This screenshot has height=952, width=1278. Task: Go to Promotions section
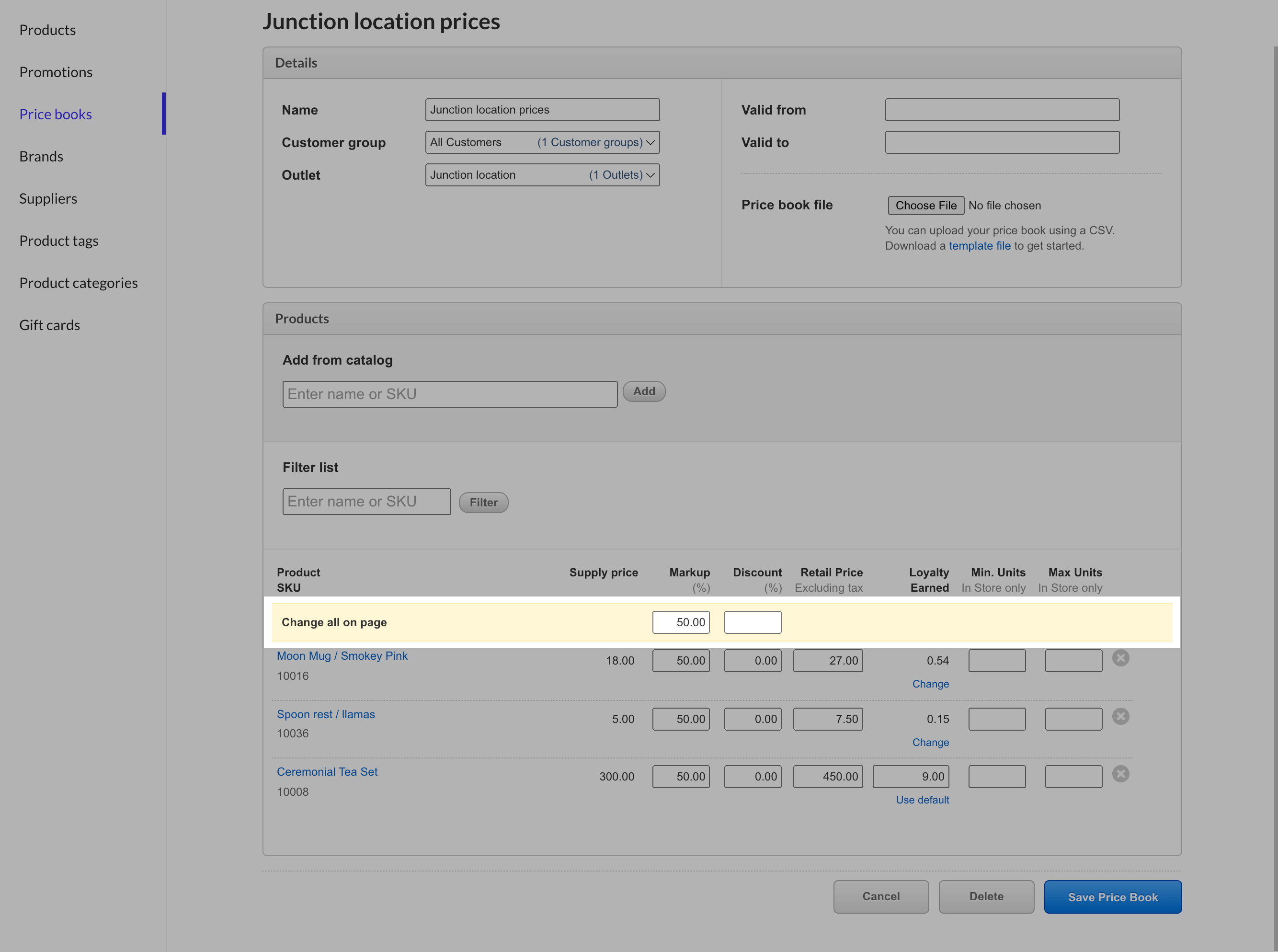[56, 72]
